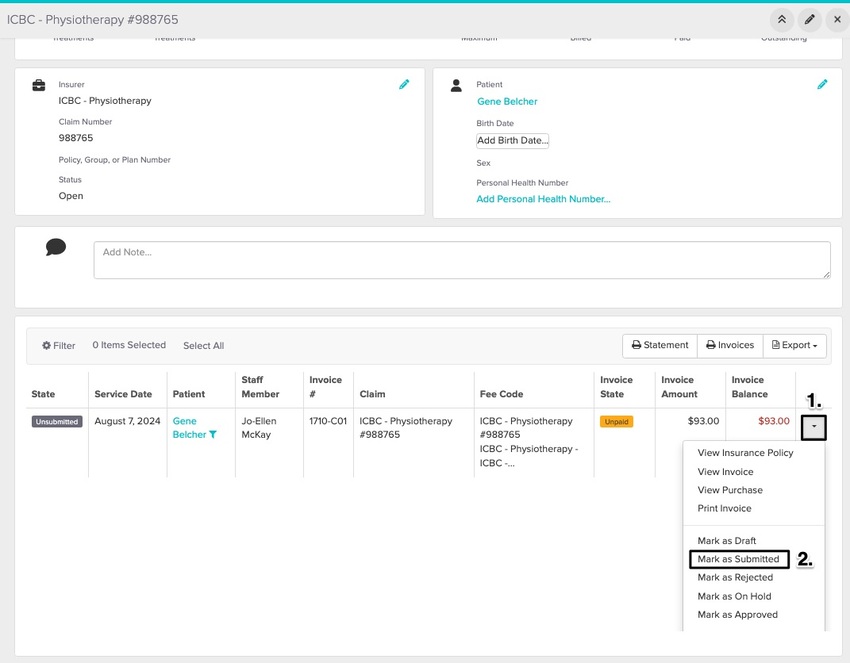This screenshot has height=663, width=850.
Task: Click Select All items
Action: point(203,345)
